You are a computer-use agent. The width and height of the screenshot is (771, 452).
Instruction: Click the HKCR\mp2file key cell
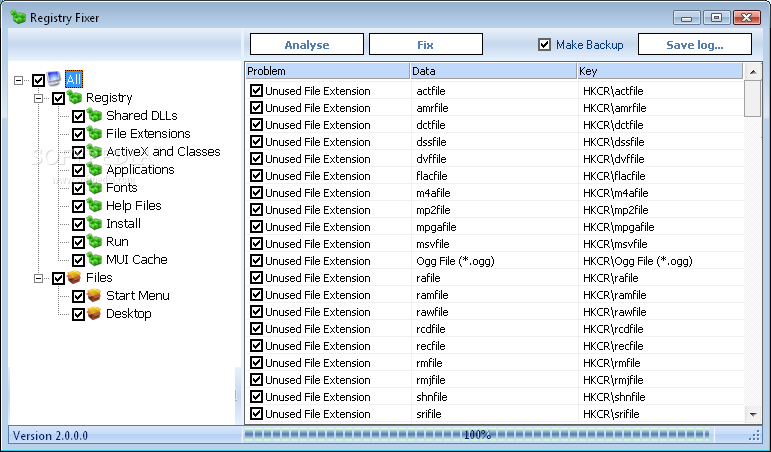616,210
